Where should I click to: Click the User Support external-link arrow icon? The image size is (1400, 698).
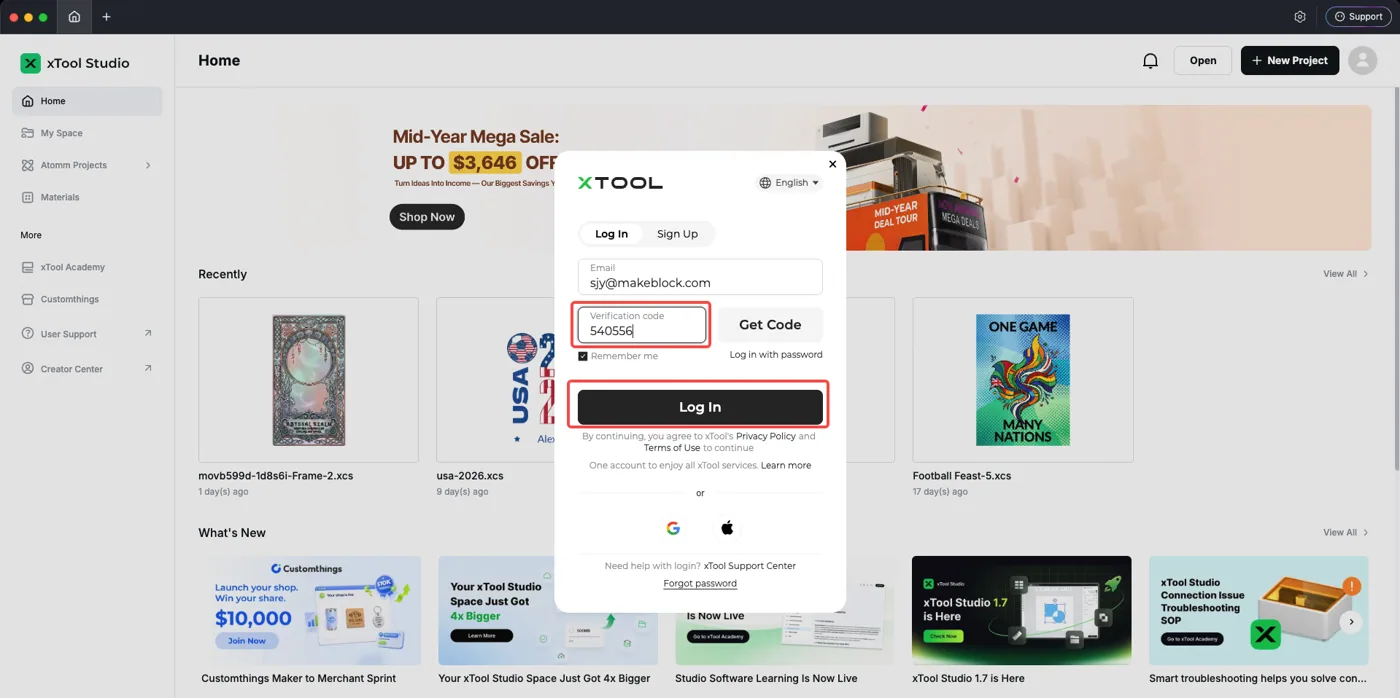point(148,333)
